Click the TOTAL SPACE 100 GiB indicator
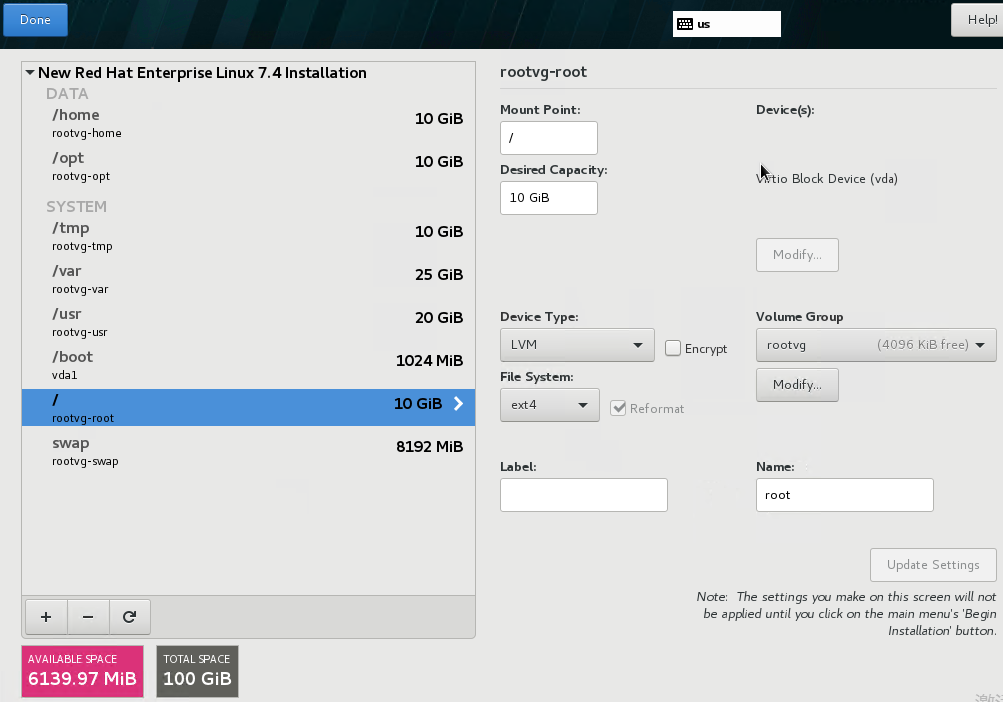This screenshot has height=702, width=1003. [197, 671]
